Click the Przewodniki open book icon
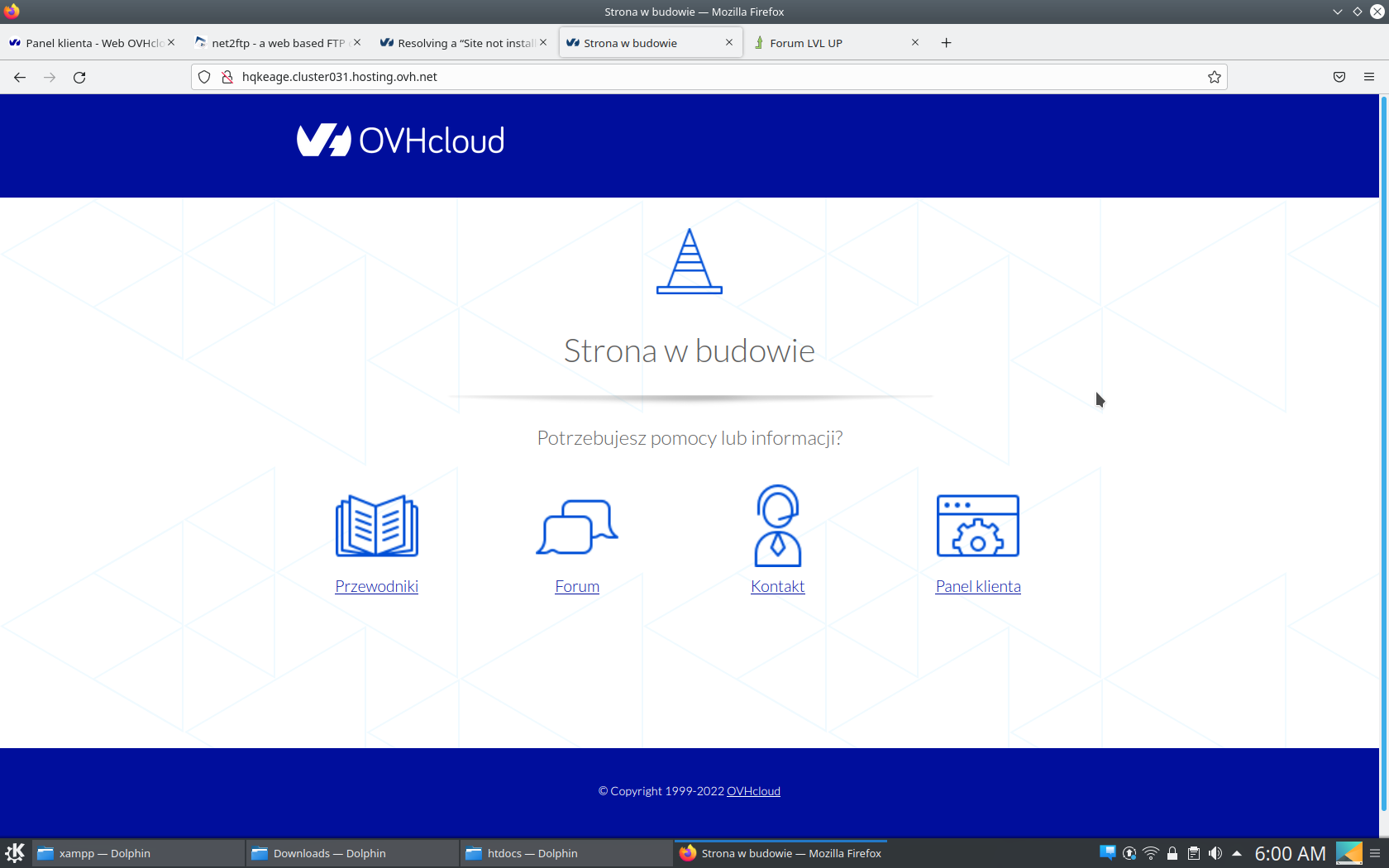 pos(376,526)
